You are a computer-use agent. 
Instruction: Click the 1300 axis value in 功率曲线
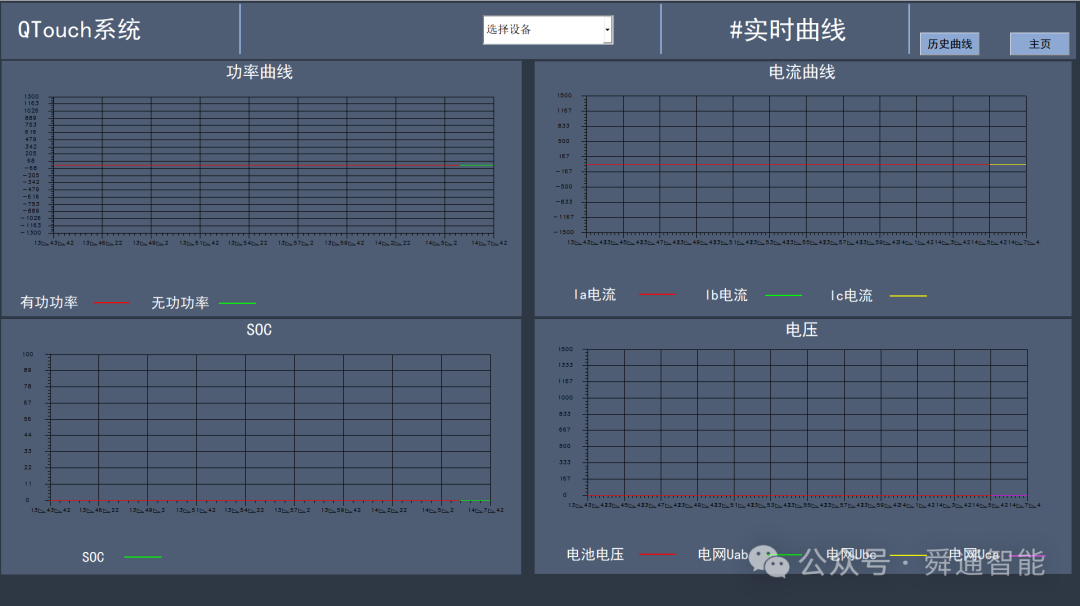coord(32,96)
